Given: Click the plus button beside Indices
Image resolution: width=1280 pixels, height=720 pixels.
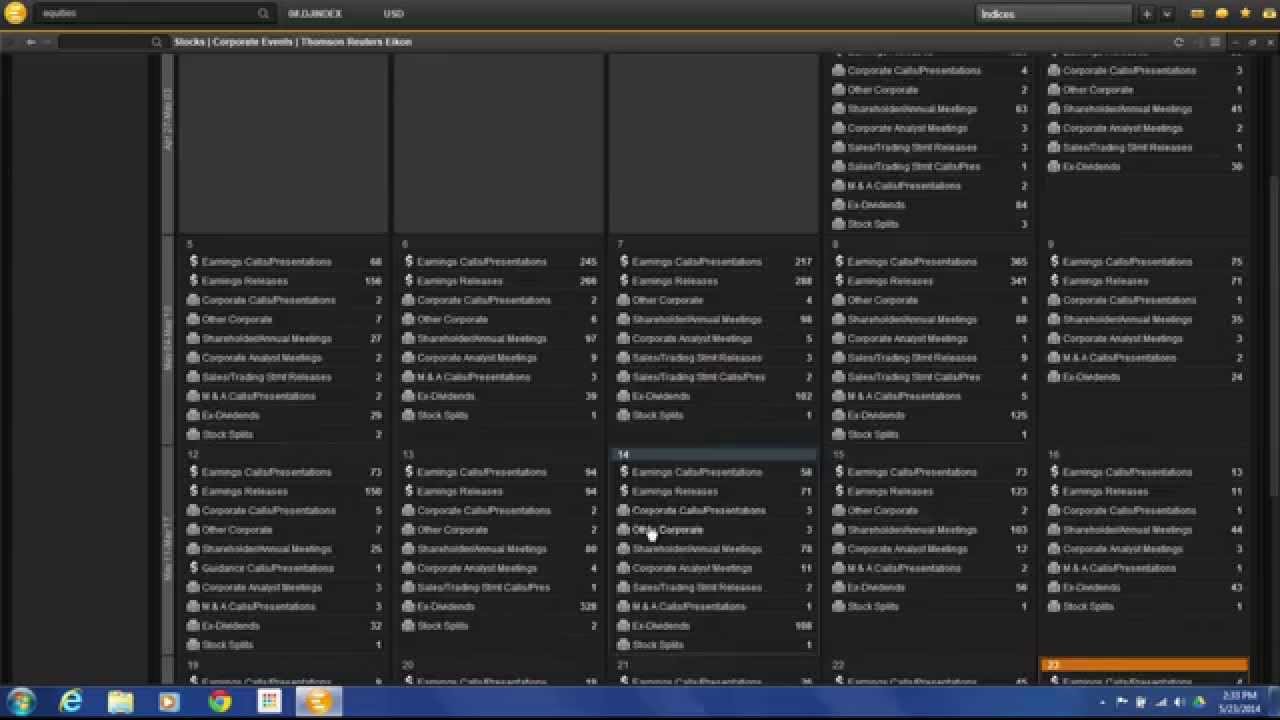Looking at the screenshot, I should tap(1147, 14).
